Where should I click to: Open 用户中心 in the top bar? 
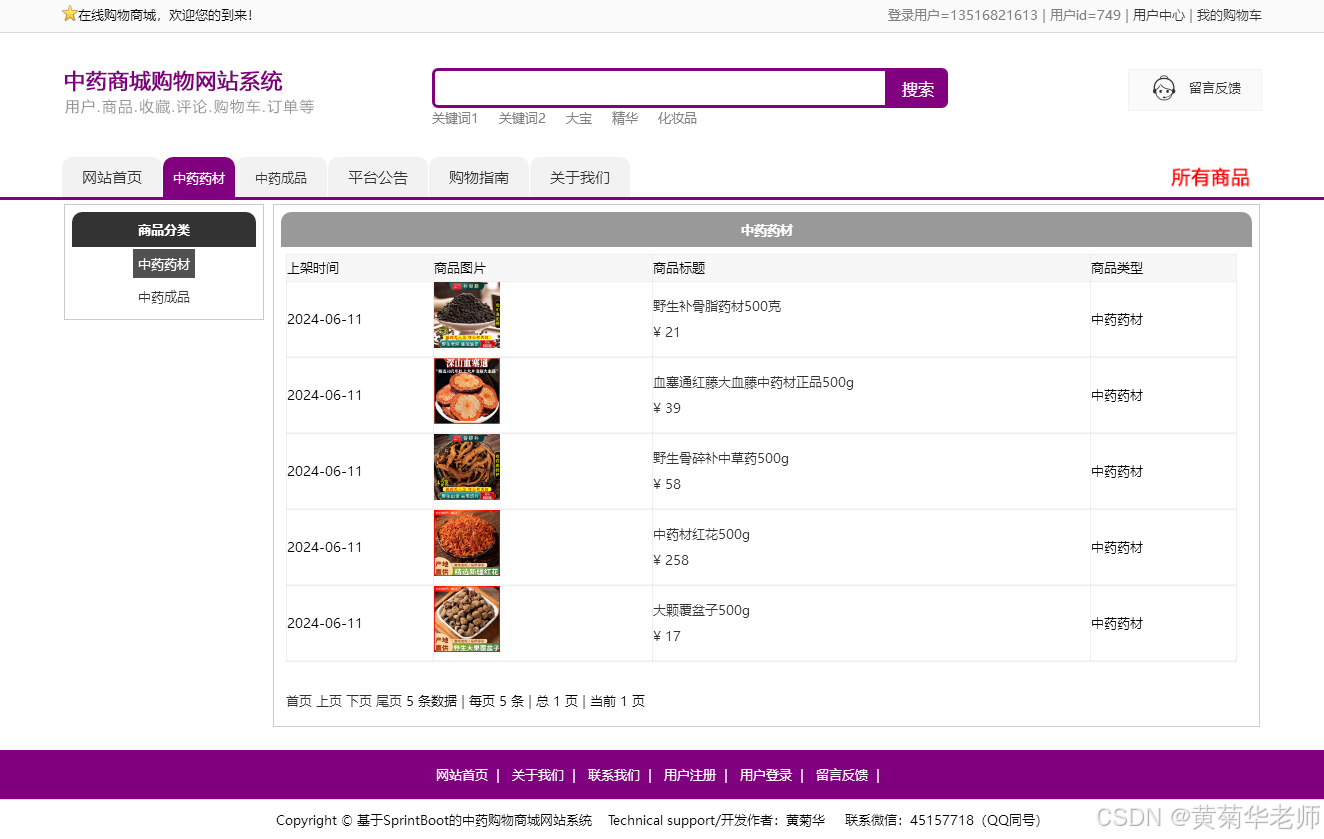point(1159,15)
